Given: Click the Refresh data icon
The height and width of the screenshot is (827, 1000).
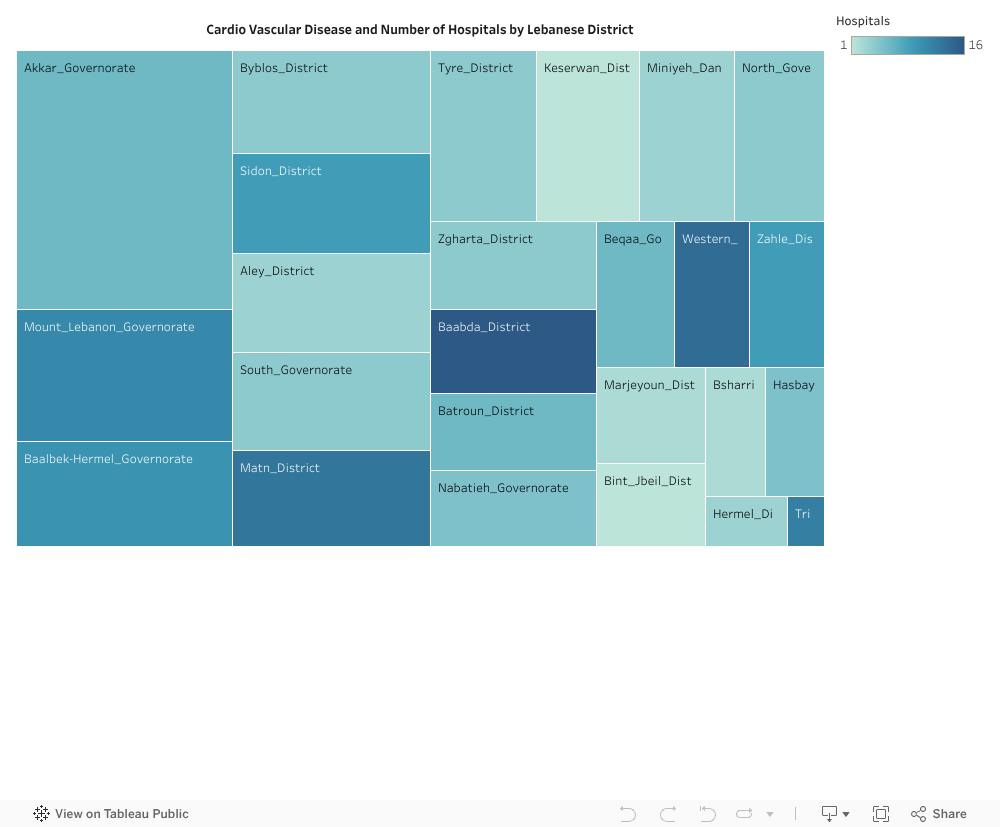Looking at the screenshot, I should click(744, 813).
